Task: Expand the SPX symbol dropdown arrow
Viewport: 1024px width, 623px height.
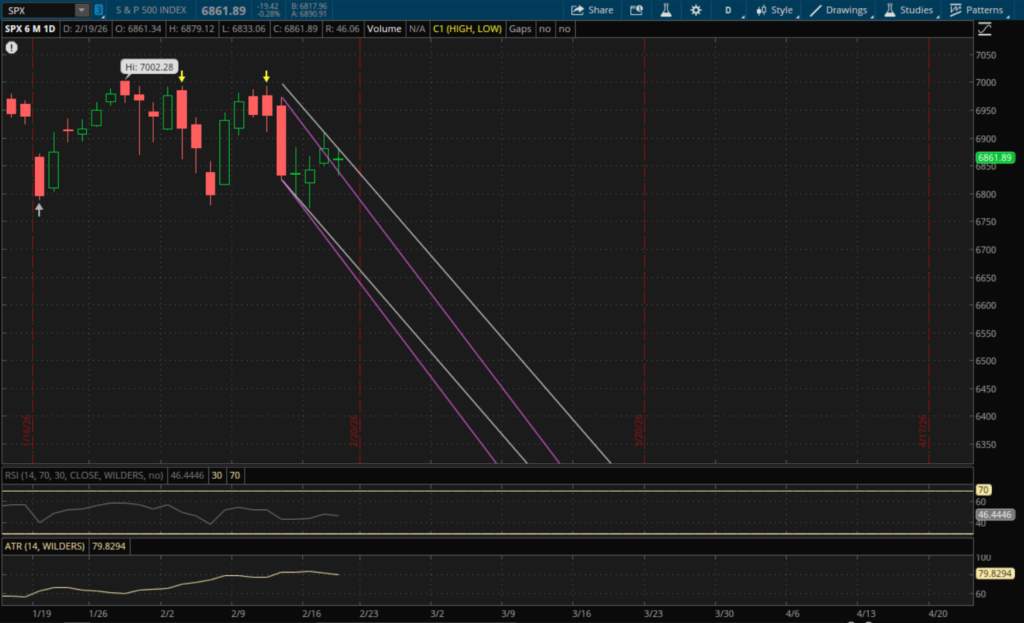Action: click(80, 10)
